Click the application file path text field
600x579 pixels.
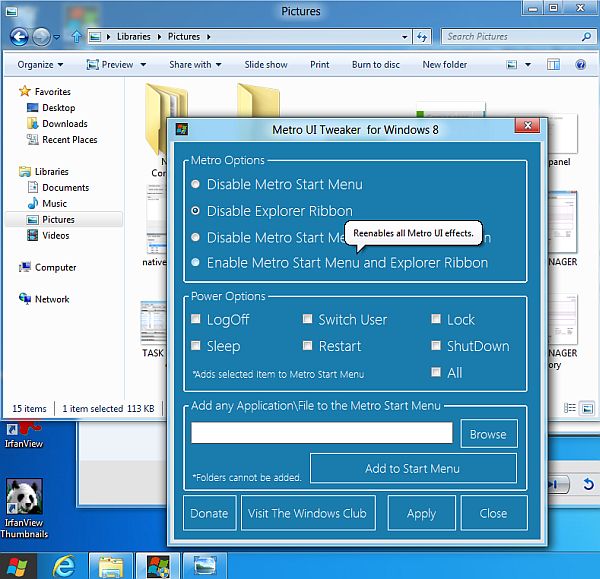(x=321, y=433)
